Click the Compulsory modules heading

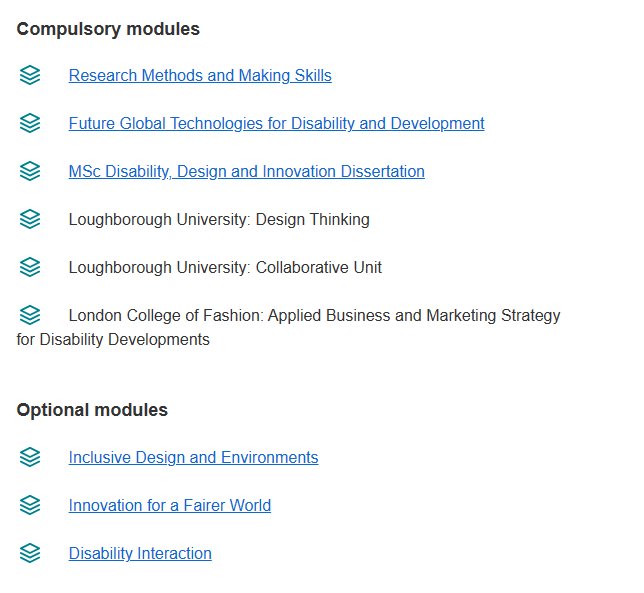108,29
